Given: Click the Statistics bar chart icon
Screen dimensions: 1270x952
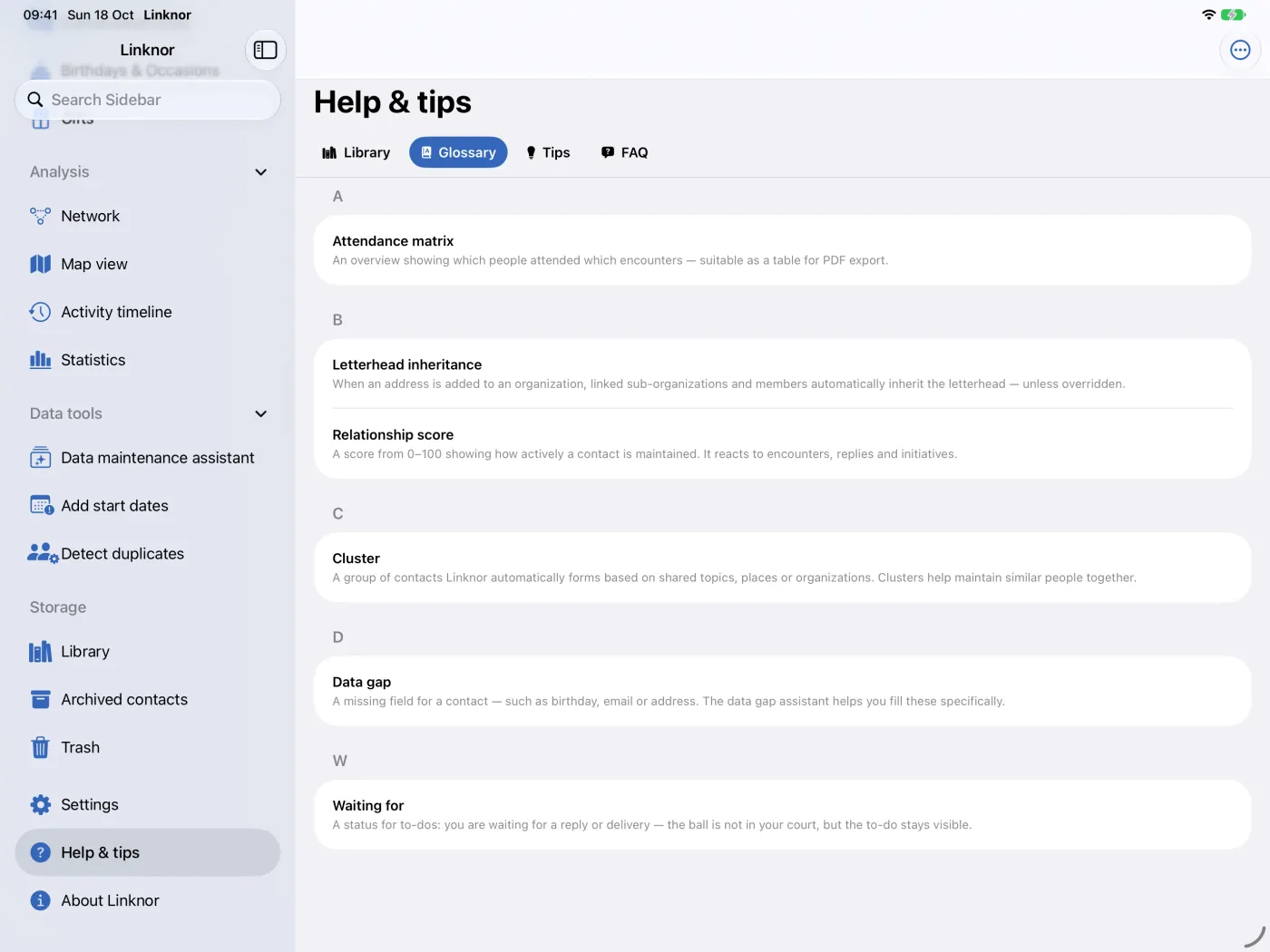Looking at the screenshot, I should point(40,360).
